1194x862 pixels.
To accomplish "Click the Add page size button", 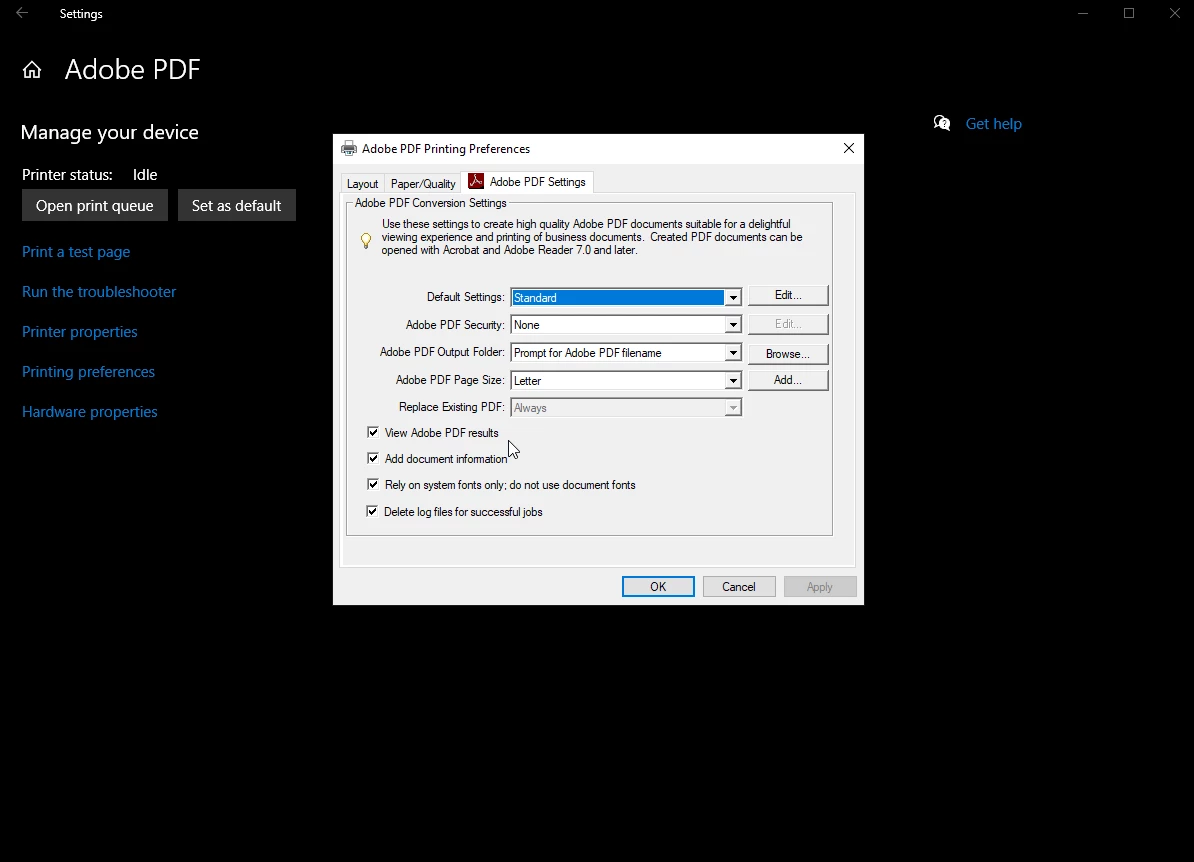I will coord(788,380).
